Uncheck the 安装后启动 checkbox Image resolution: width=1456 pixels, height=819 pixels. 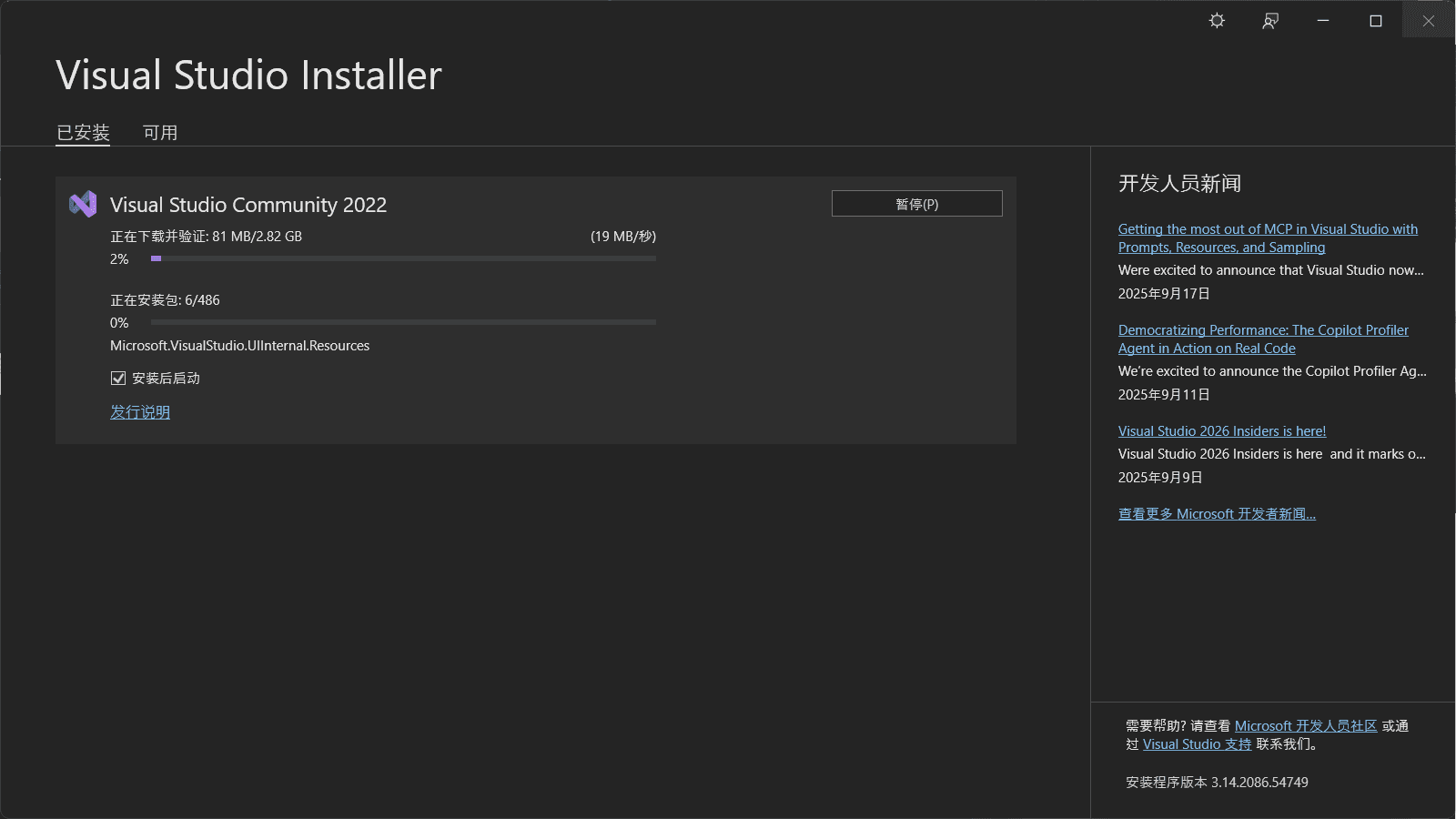pos(118,378)
